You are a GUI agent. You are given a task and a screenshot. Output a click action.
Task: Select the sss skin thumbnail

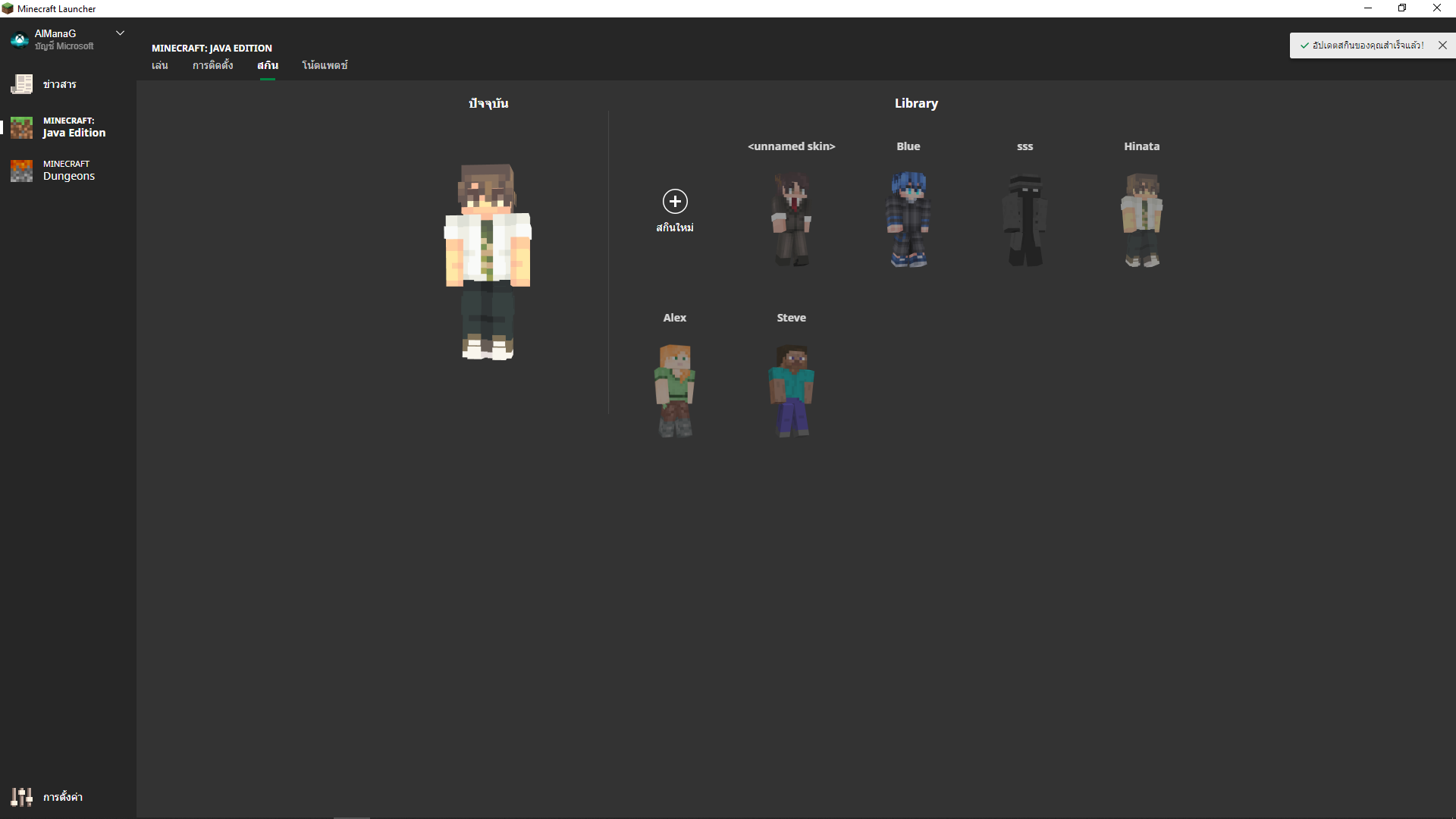point(1025,219)
